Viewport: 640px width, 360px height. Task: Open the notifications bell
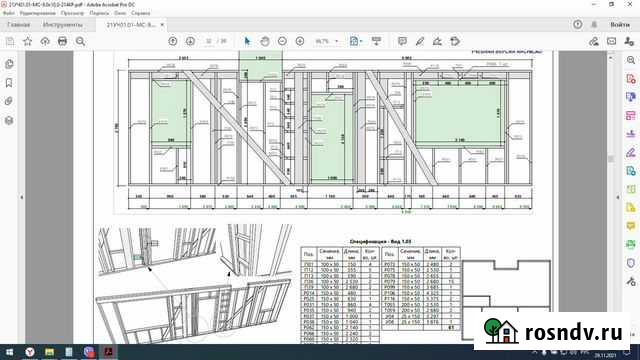594,25
